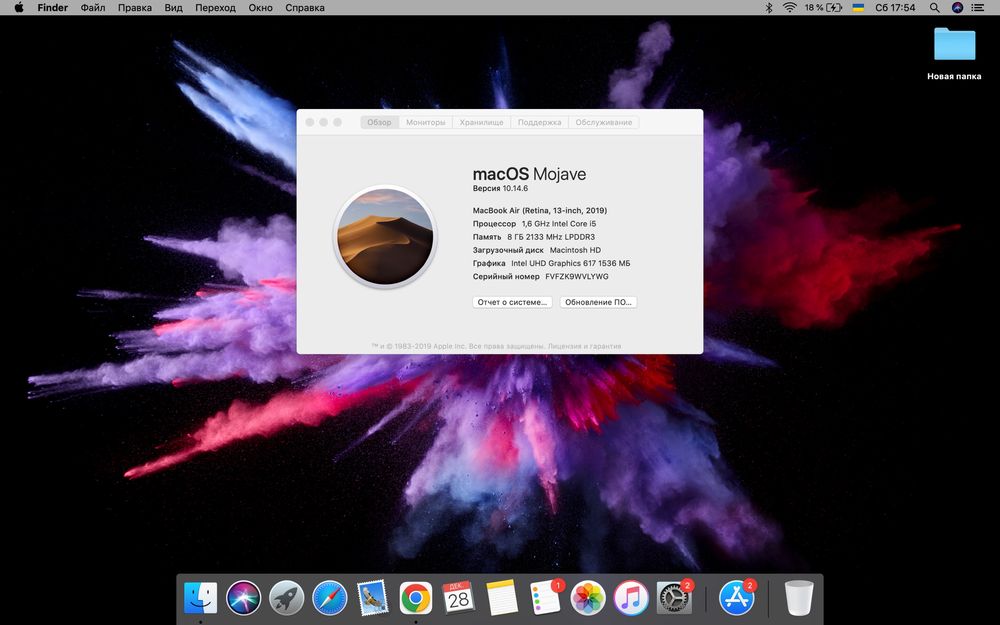The height and width of the screenshot is (625, 1000).
Task: Click Intel UHD Graphics 617 1536 МБ value
Action: (570, 263)
